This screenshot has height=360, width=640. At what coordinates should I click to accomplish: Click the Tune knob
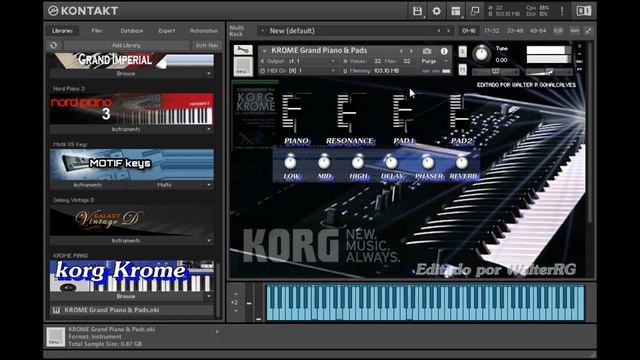[x=481, y=54]
